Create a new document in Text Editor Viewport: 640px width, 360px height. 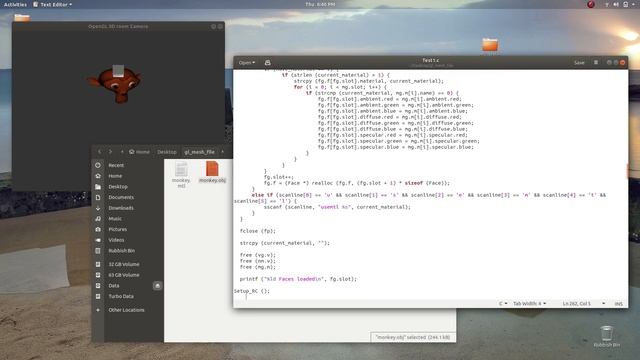(267, 63)
